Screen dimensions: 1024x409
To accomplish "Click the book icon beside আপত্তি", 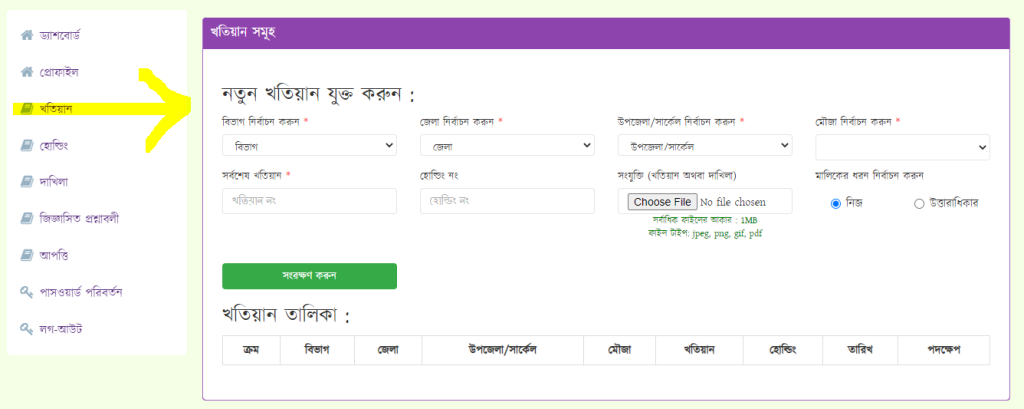I will 27,255.
